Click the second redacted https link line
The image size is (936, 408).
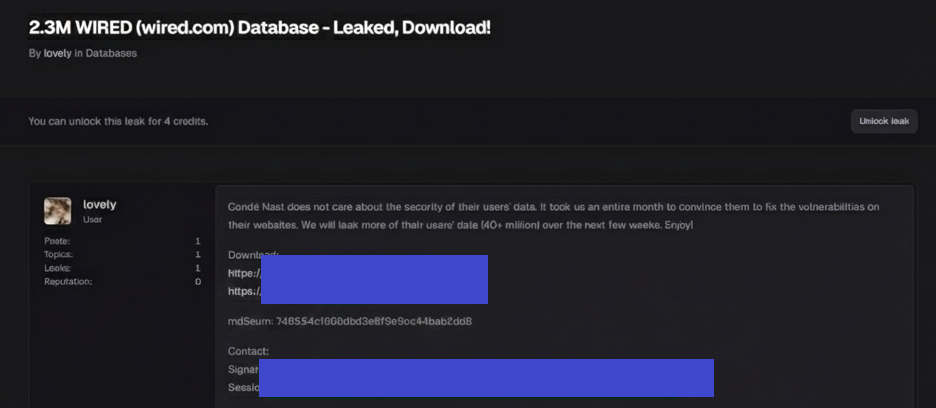pos(373,292)
